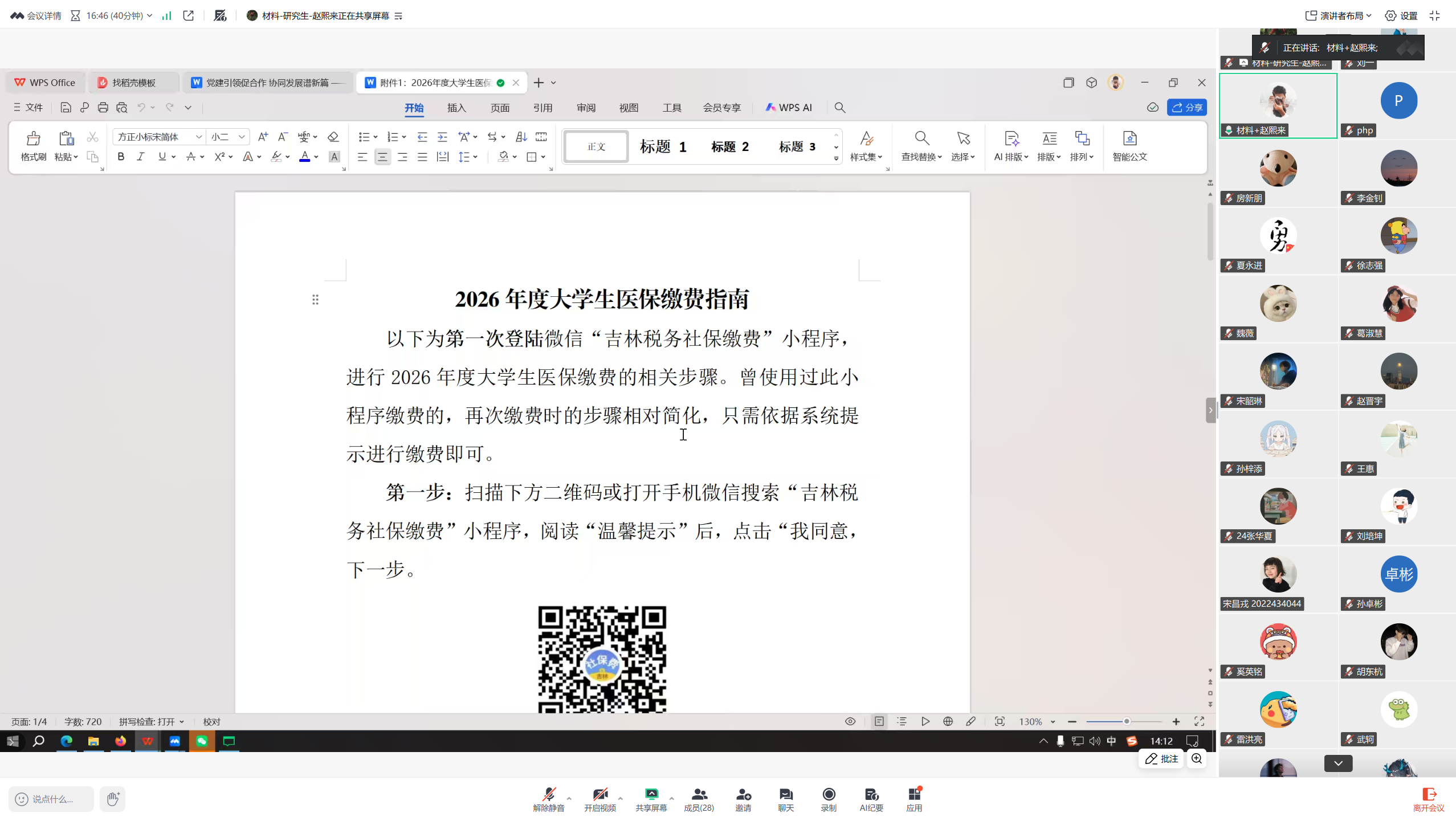The height and width of the screenshot is (817, 1456).
Task: Click the AI 排版 layout icon
Action: pyautogui.click(x=1011, y=138)
